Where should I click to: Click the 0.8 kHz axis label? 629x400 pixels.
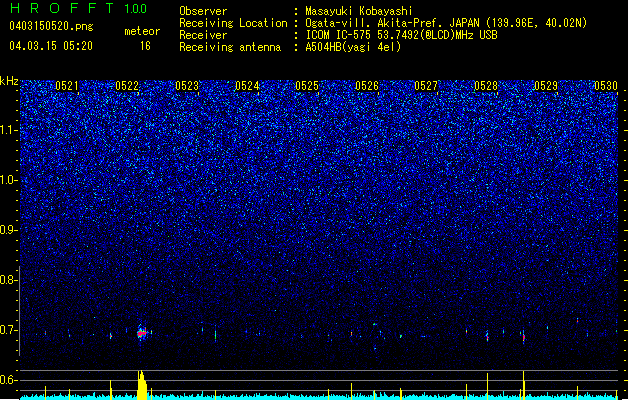click(x=9, y=280)
